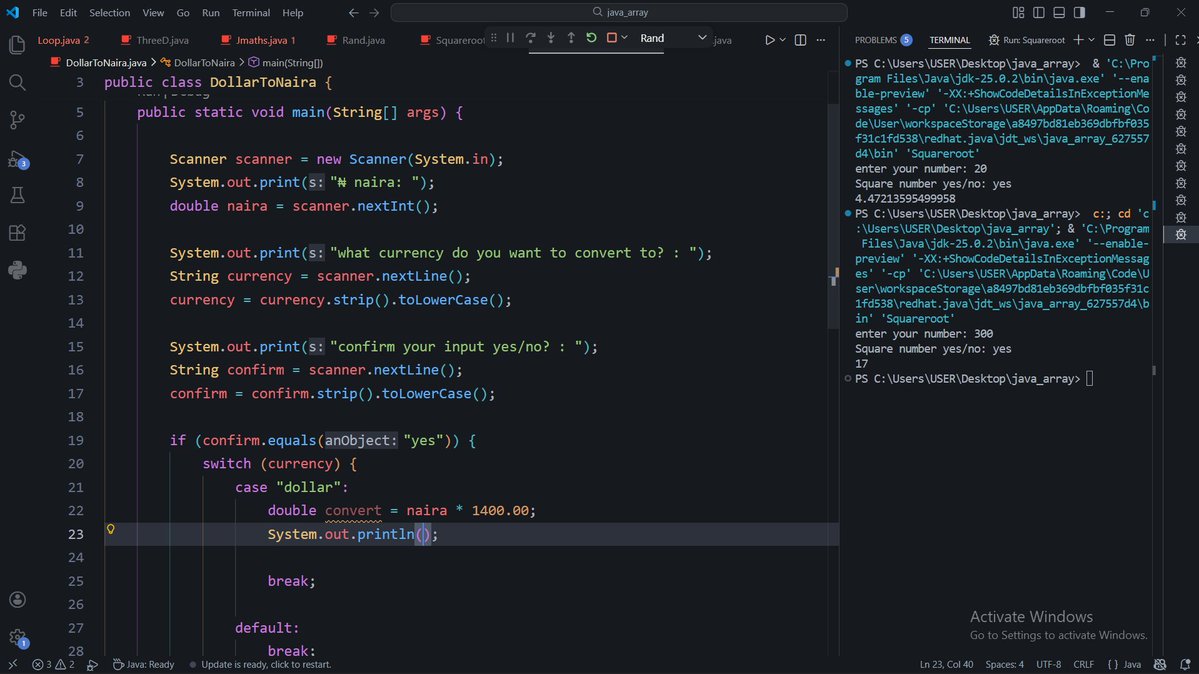The height and width of the screenshot is (674, 1199).
Task: Change end of line sequence CRLF
Action: pyautogui.click(x=1084, y=664)
